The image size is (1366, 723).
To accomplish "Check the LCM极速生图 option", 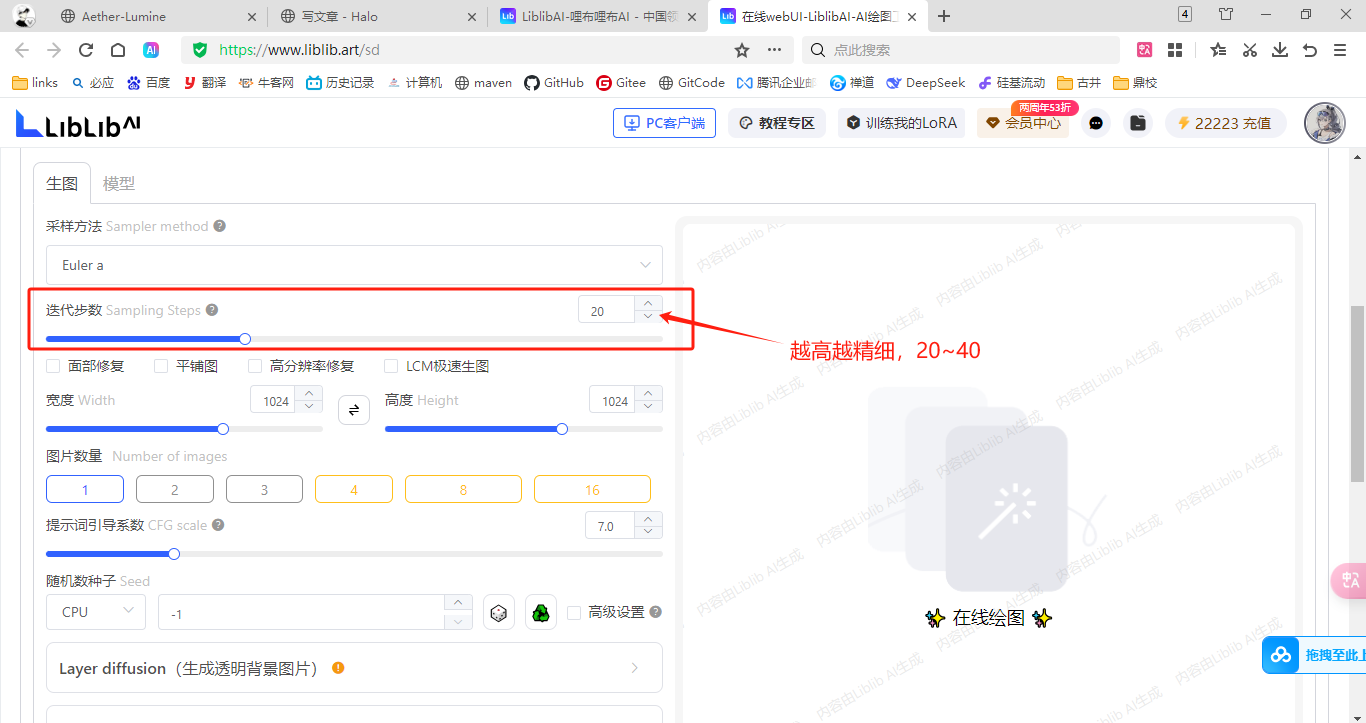I will [x=391, y=366].
